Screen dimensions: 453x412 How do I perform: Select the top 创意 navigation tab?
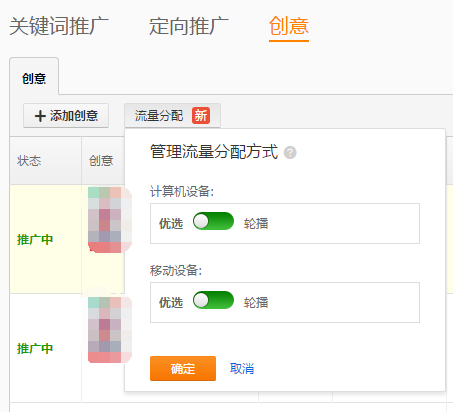289,26
